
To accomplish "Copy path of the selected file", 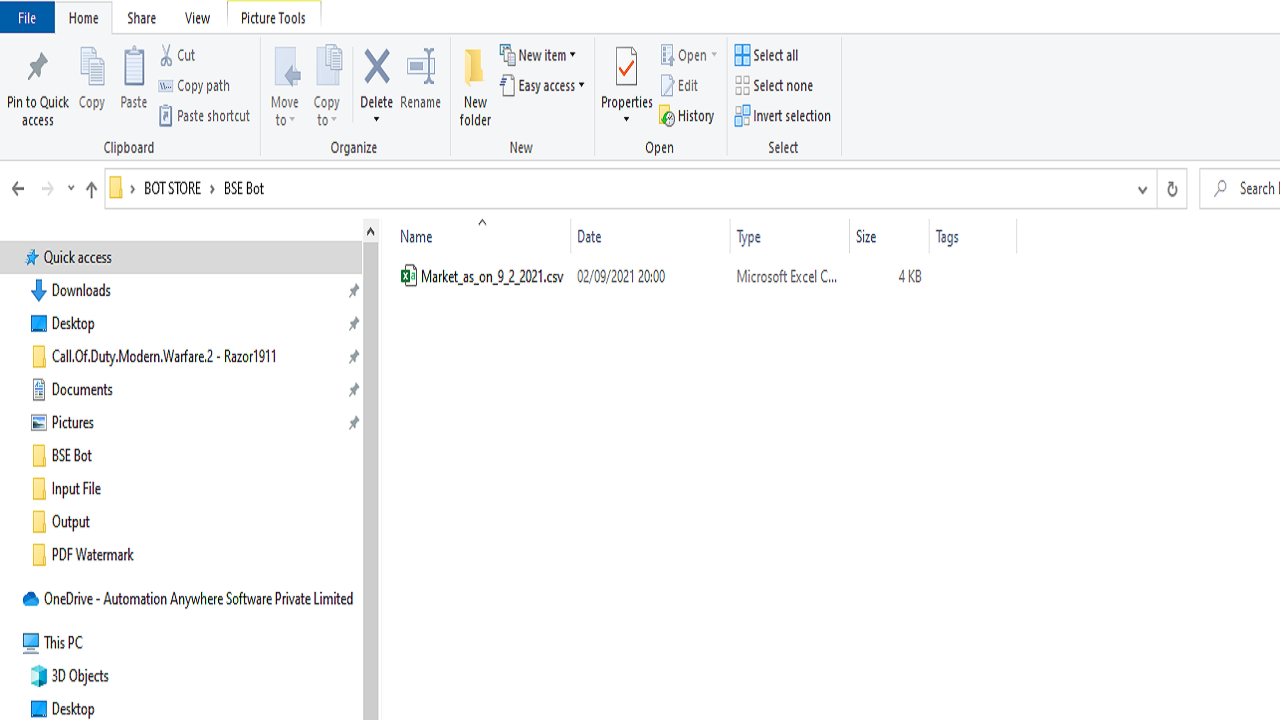I will coord(194,86).
